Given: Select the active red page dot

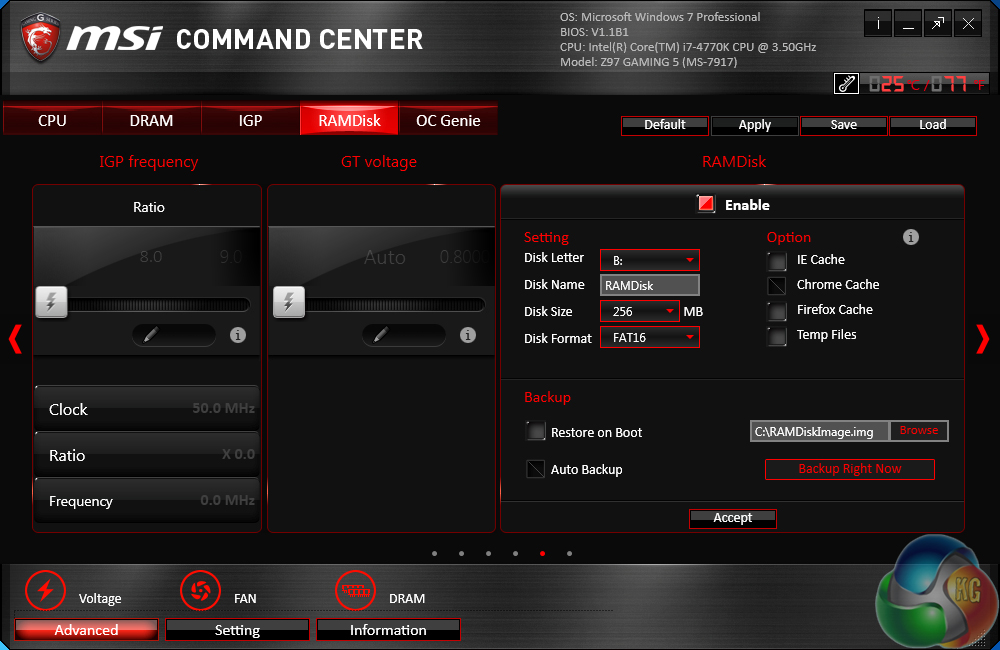Looking at the screenshot, I should point(542,554).
